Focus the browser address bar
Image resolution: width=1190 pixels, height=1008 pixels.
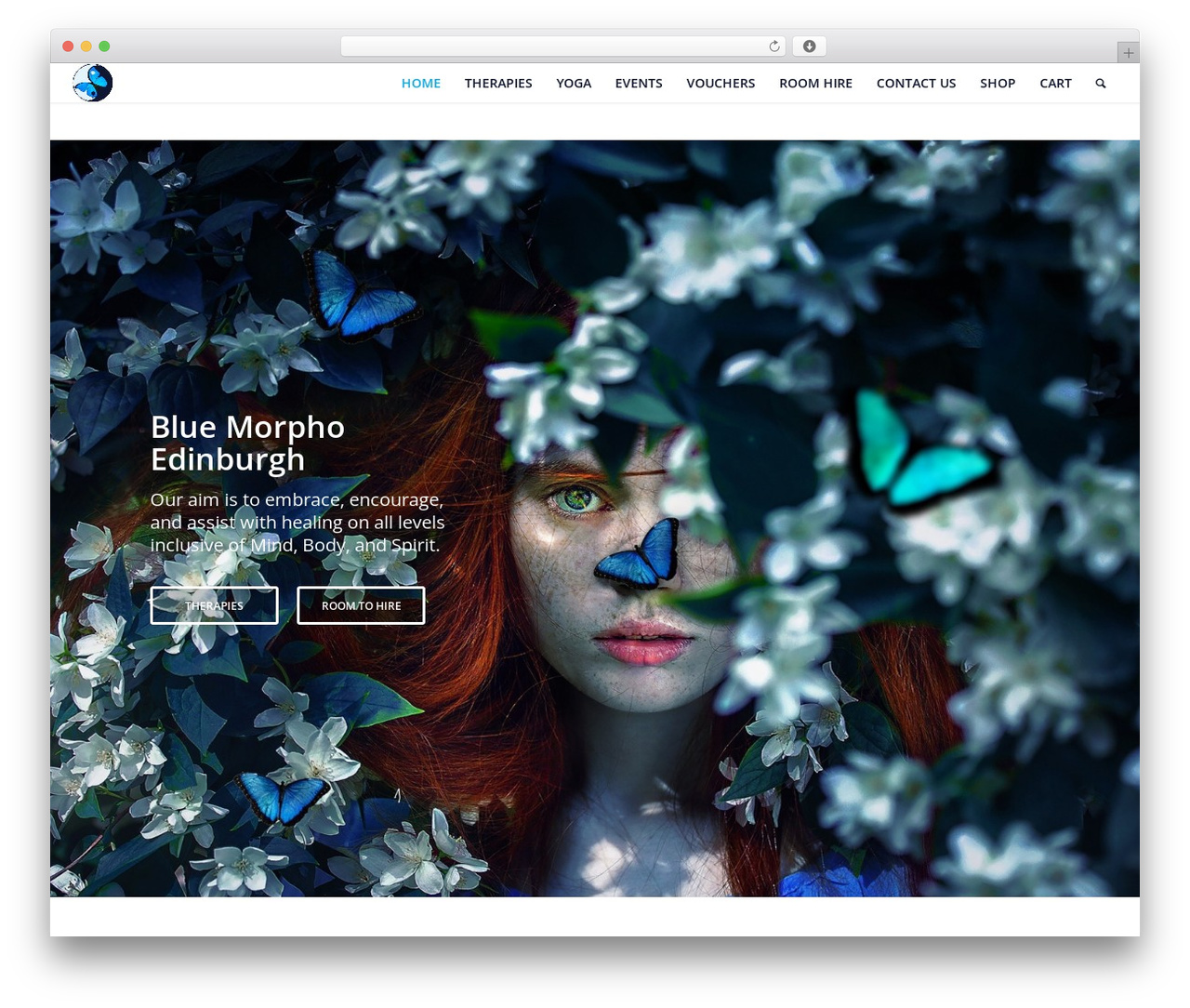(563, 46)
